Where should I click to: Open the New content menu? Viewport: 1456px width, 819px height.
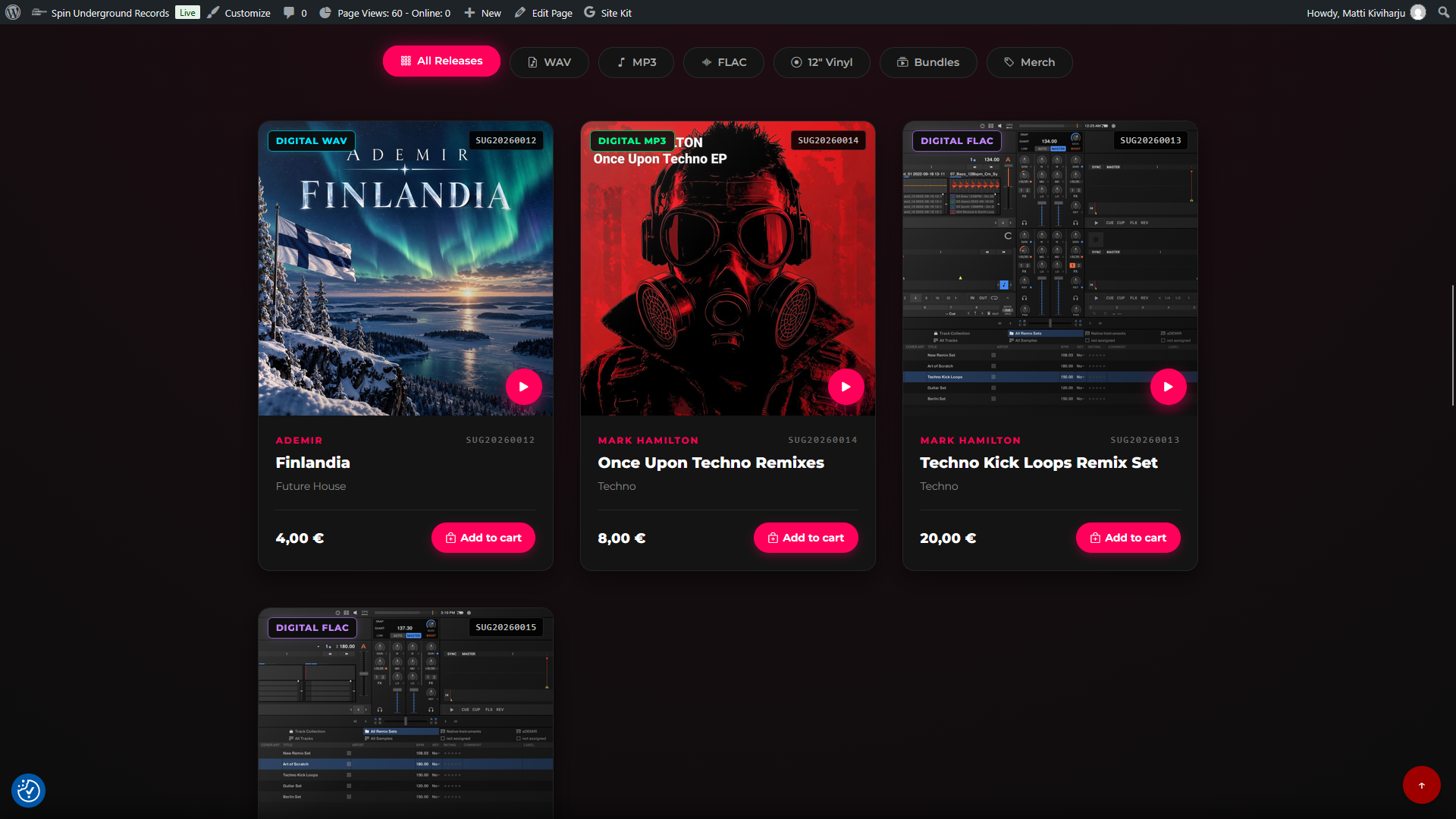(482, 13)
